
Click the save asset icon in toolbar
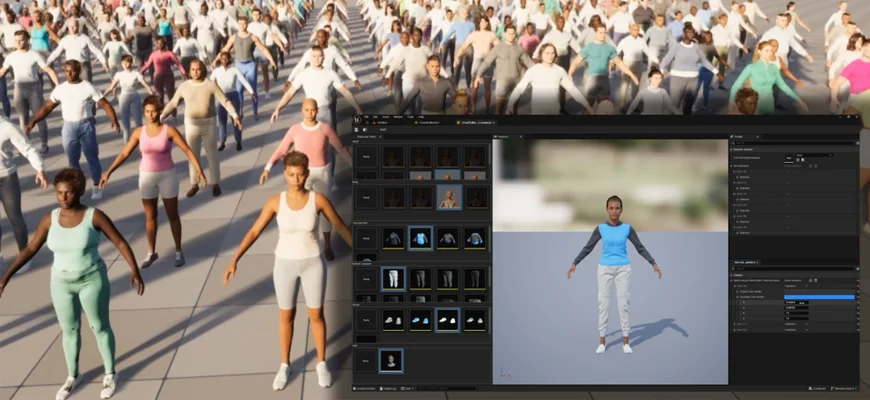[x=356, y=129]
